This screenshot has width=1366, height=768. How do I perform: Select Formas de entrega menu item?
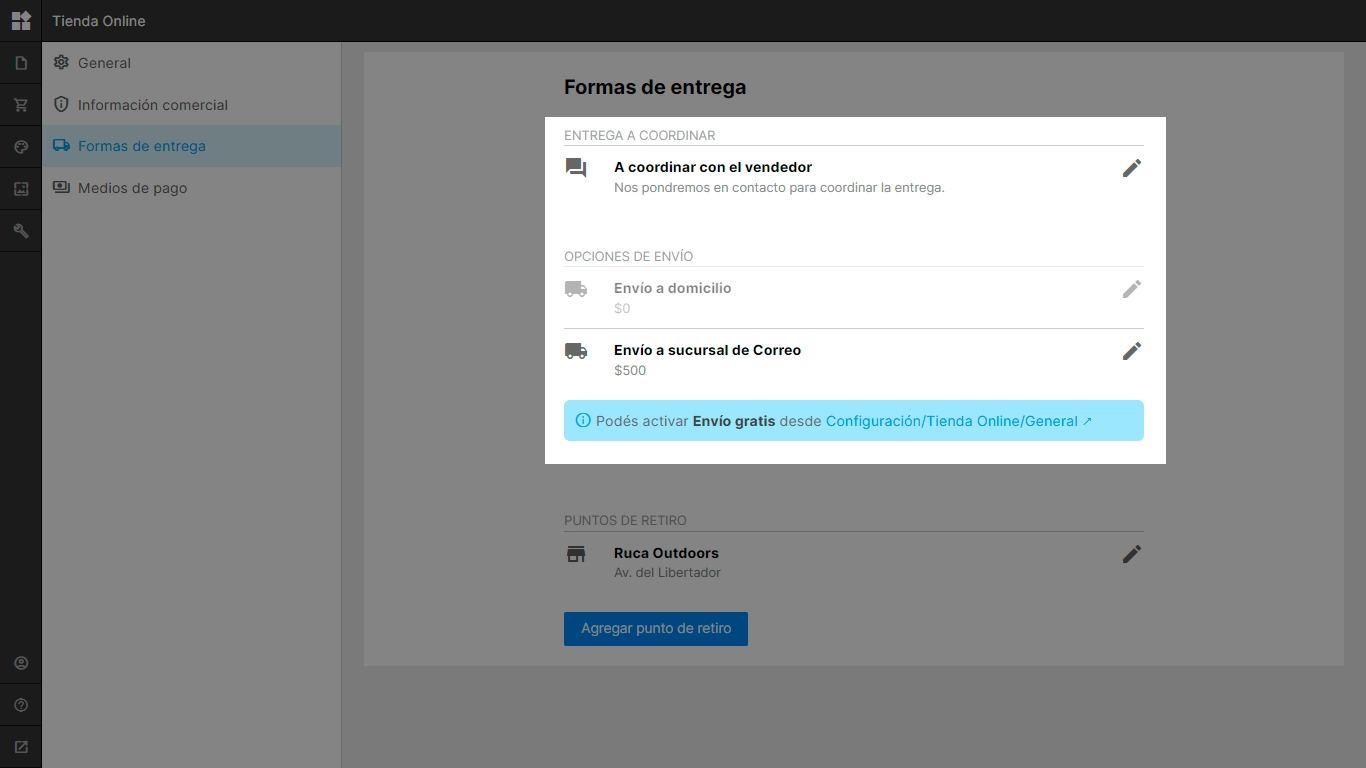191,146
